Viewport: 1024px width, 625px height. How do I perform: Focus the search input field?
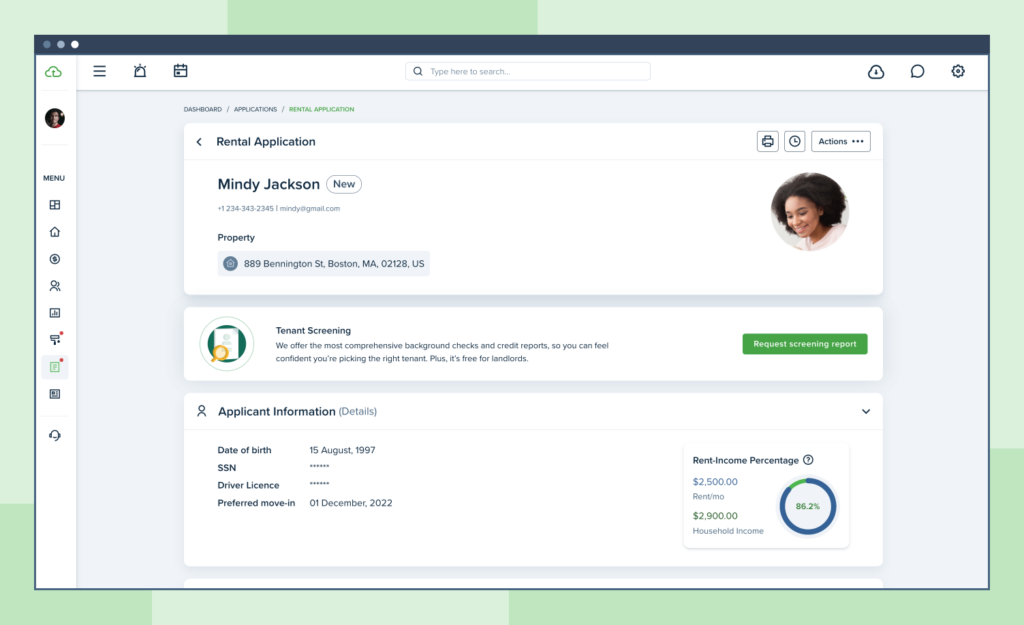tap(528, 71)
